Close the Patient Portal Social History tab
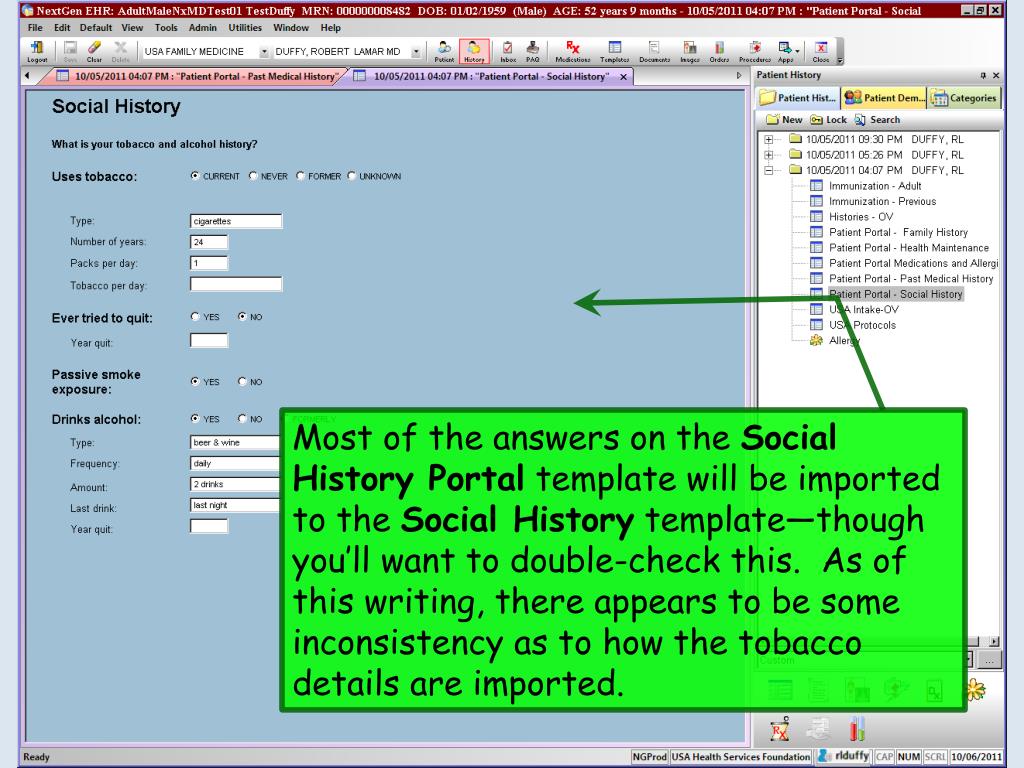This screenshot has height=768, width=1024. (x=624, y=77)
